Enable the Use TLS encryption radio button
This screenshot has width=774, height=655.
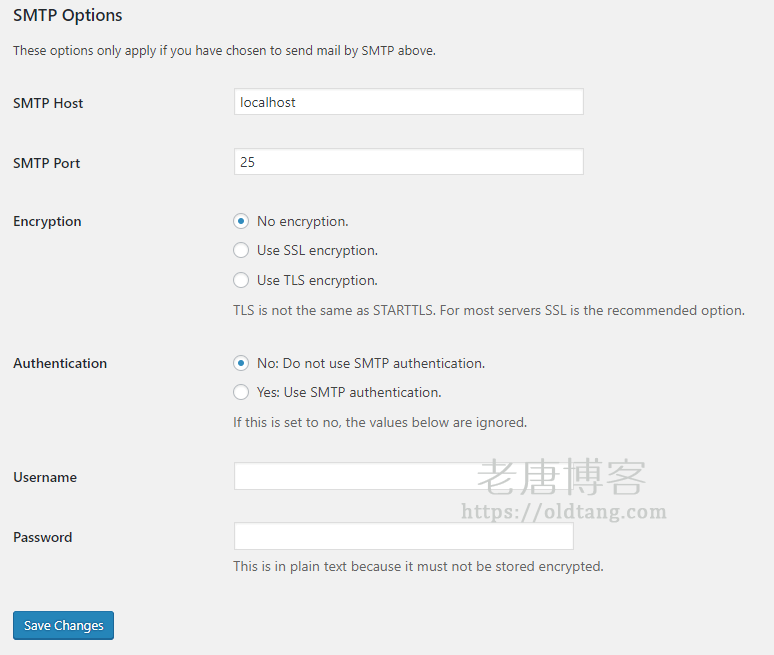[241, 280]
